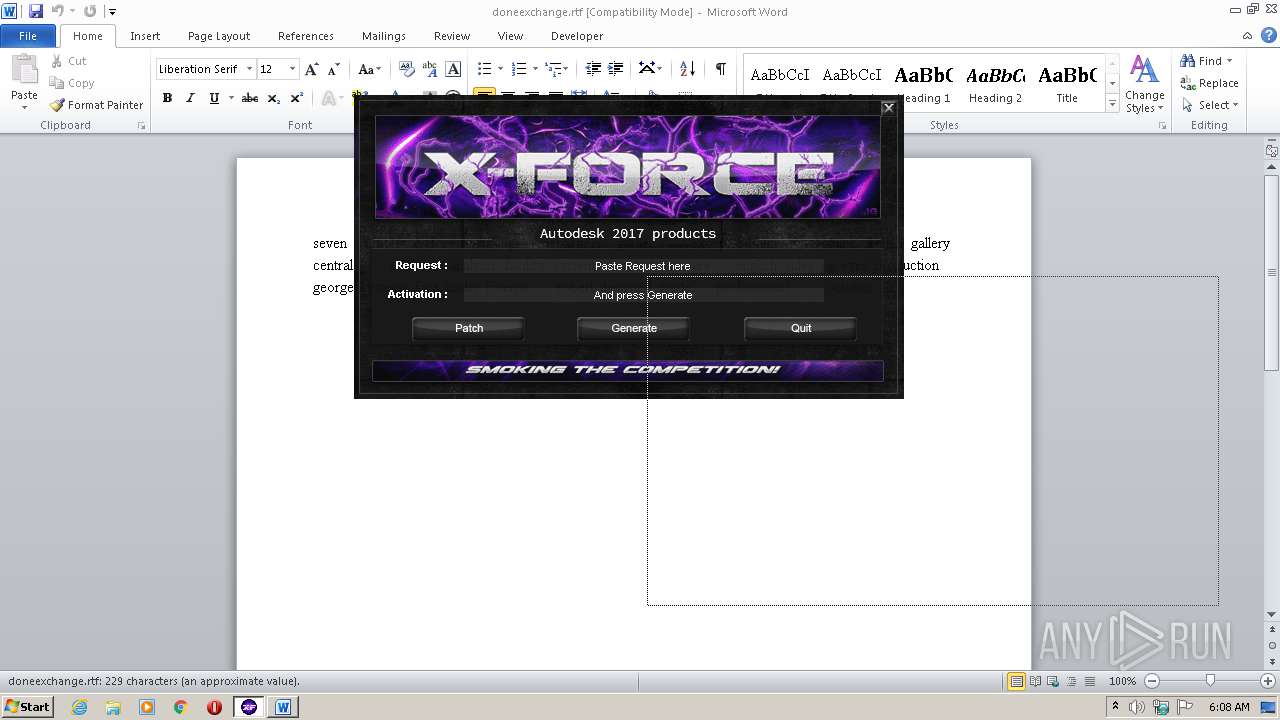This screenshot has height=720, width=1280.
Task: Apply the Heading 2 style
Action: 995,84
